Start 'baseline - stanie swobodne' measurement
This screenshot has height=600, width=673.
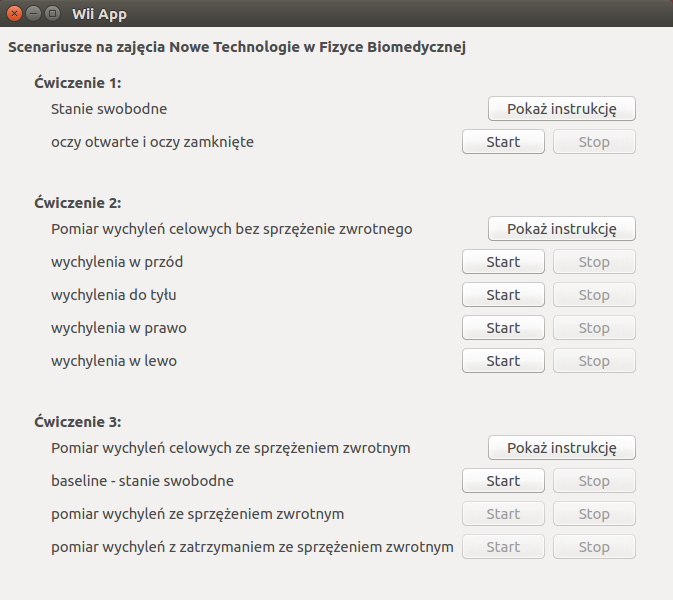(503, 480)
